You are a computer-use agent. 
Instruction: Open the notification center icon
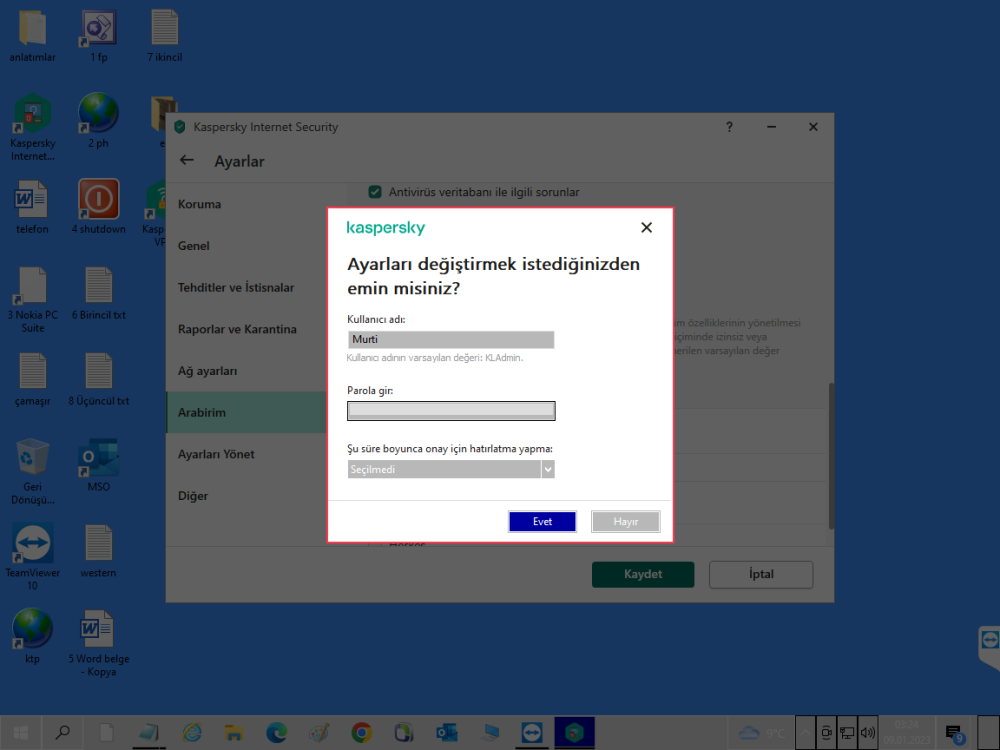(x=955, y=733)
